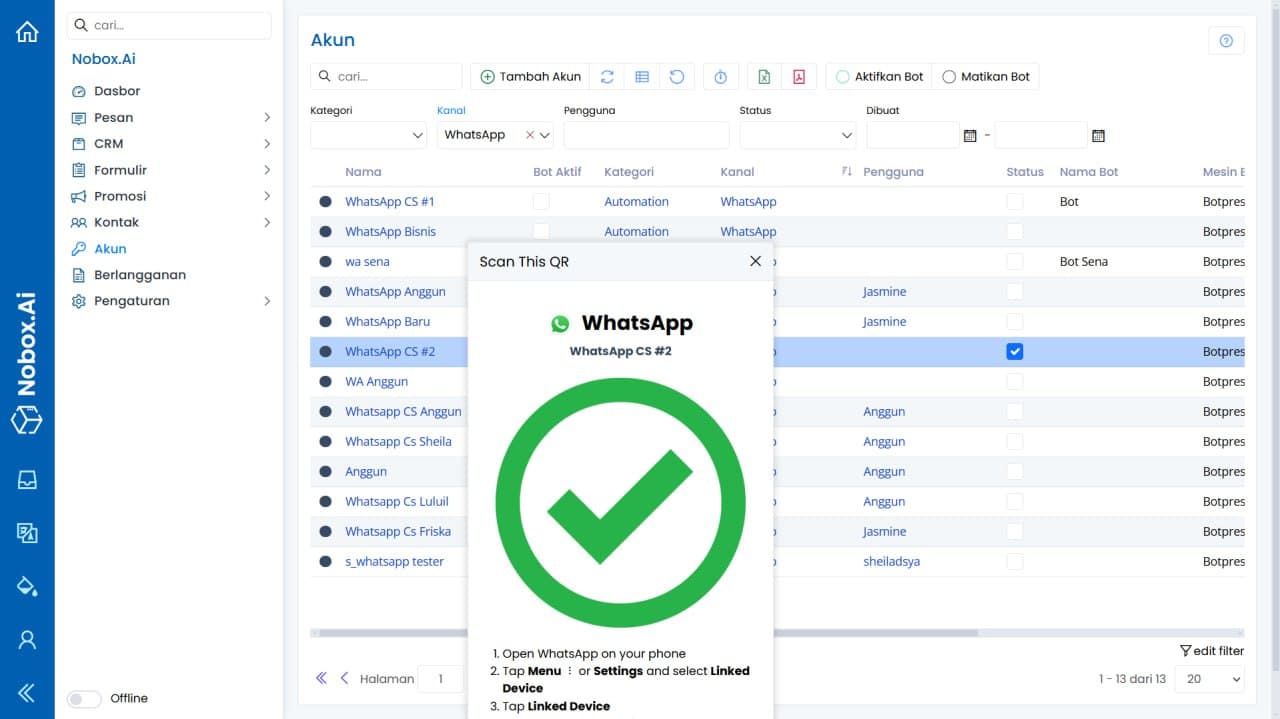Click the Tambah Akun button

[530, 76]
